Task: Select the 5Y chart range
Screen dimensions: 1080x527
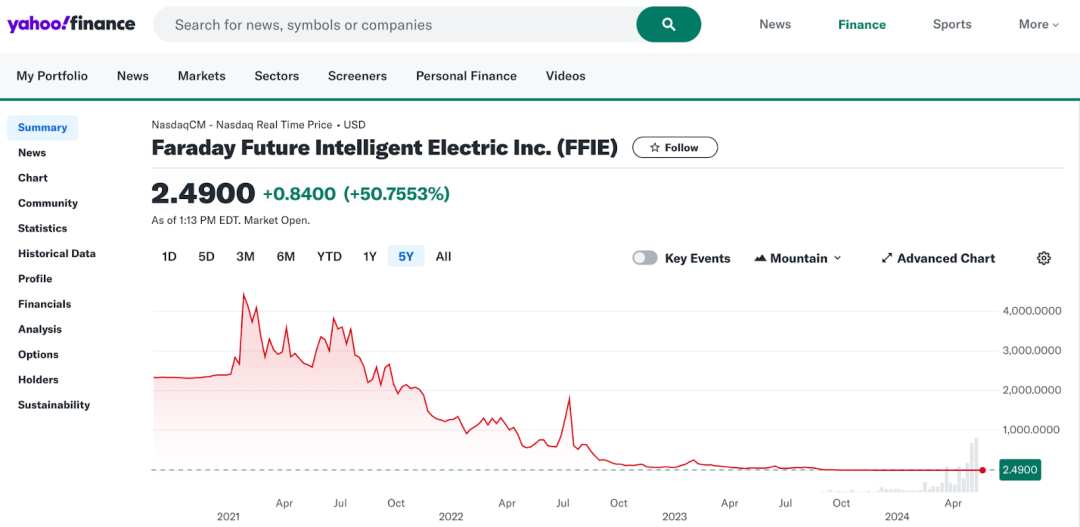Action: [x=406, y=257]
